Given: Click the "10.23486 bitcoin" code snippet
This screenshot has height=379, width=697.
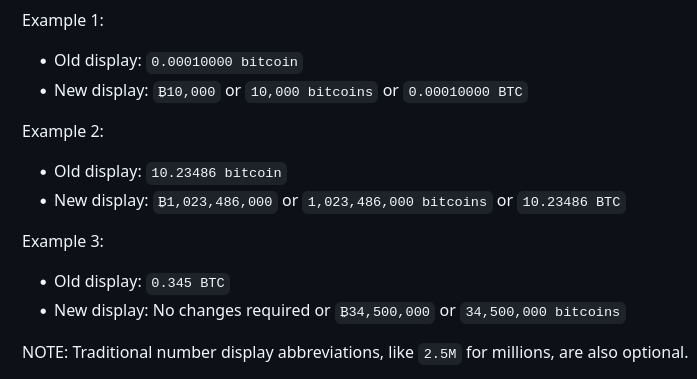Looking at the screenshot, I should pos(216,173).
